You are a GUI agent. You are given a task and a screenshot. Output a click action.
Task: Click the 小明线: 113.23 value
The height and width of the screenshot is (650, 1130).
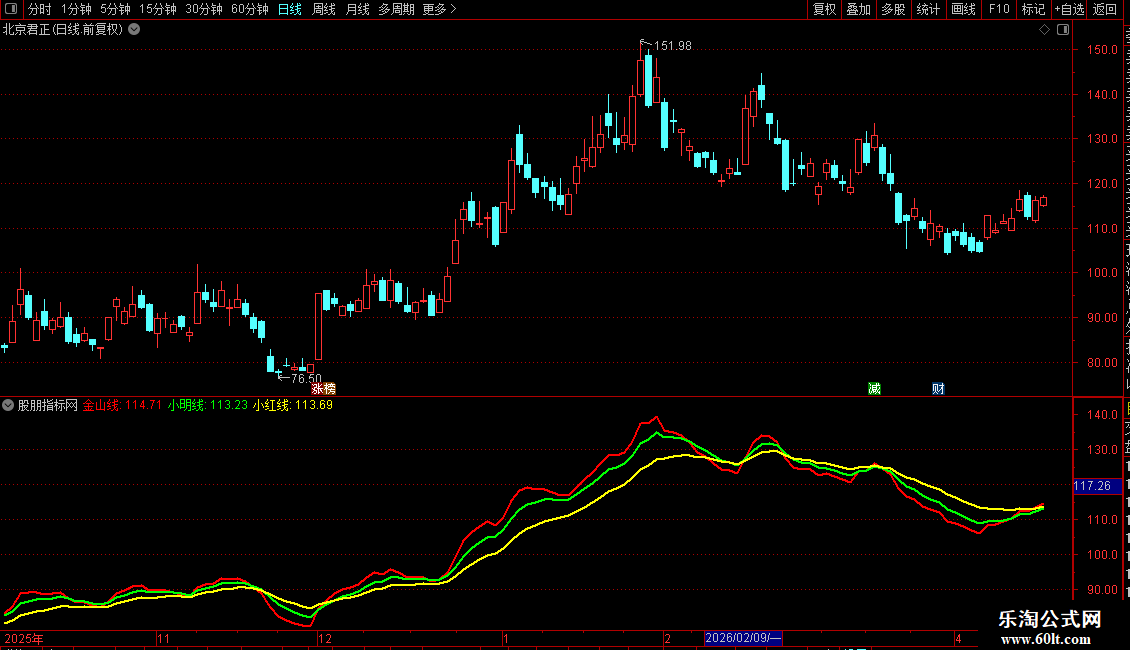point(208,405)
